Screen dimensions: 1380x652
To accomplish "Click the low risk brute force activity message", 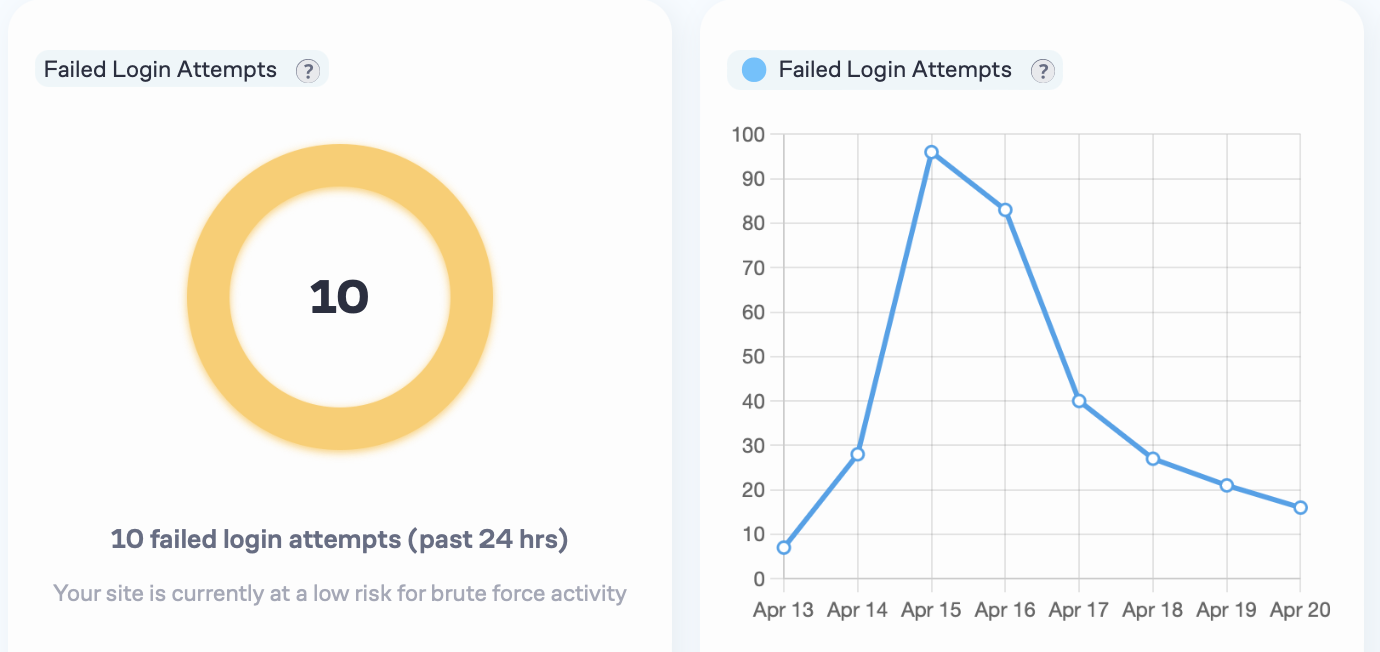I will pos(339,593).
